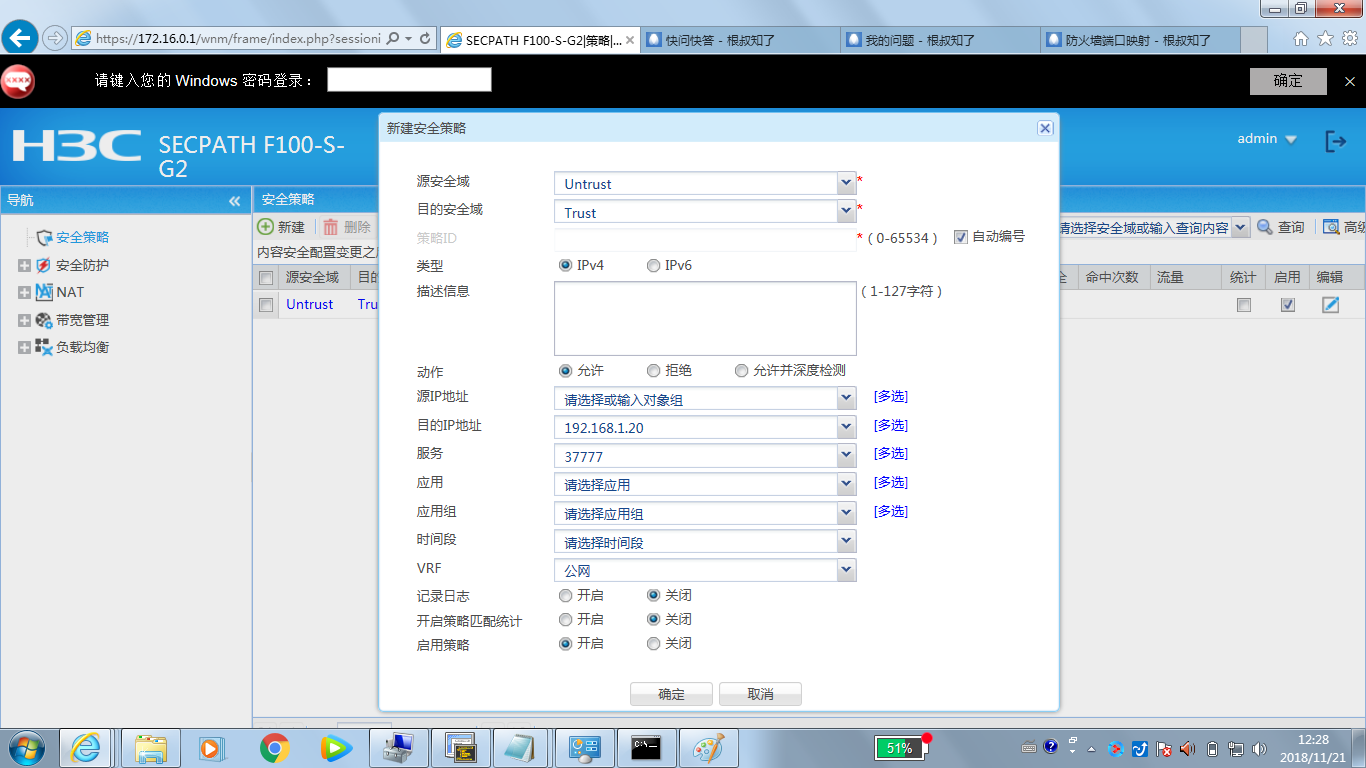This screenshot has height=768, width=1366.
Task: Click the IE back arrow button
Action: (21, 38)
